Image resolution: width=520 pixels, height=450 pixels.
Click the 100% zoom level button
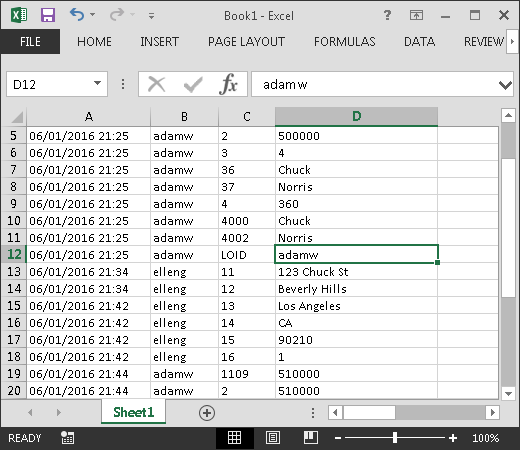(485, 438)
